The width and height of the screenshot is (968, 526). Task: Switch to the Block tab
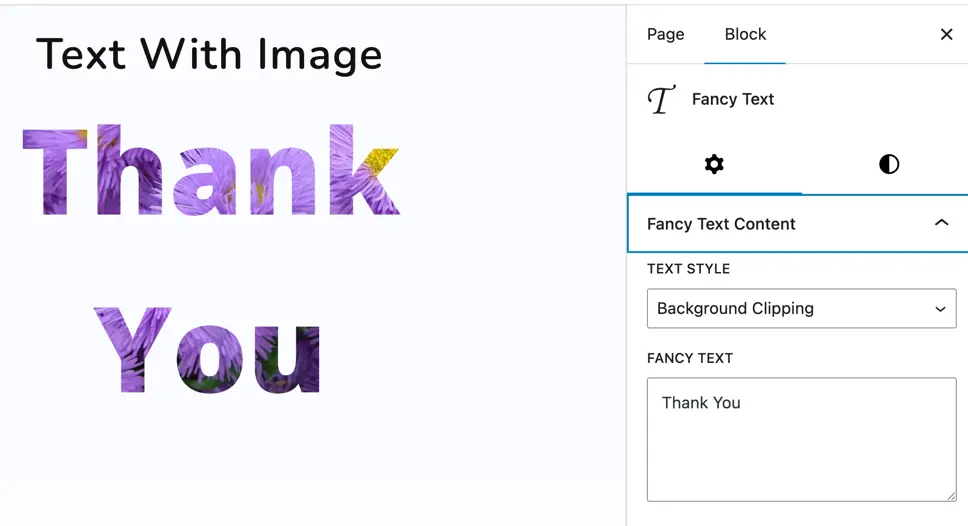click(x=745, y=35)
